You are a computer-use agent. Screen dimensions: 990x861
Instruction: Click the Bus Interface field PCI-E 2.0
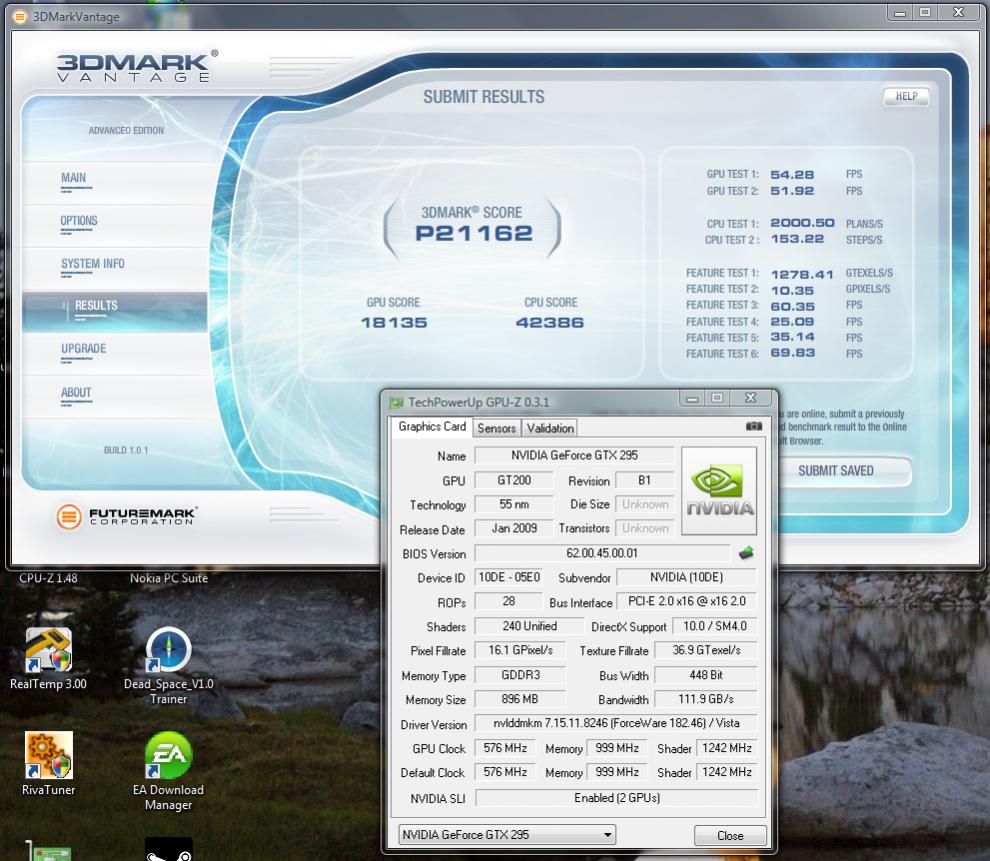pyautogui.click(x=686, y=602)
